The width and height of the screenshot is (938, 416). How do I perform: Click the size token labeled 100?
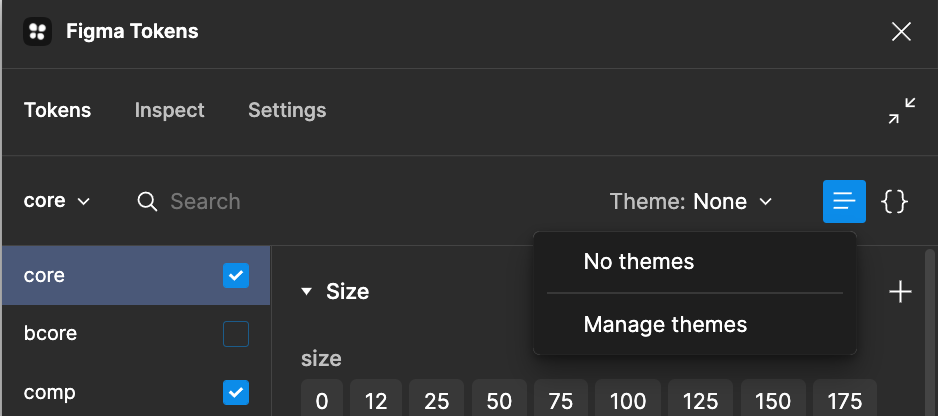pos(628,401)
